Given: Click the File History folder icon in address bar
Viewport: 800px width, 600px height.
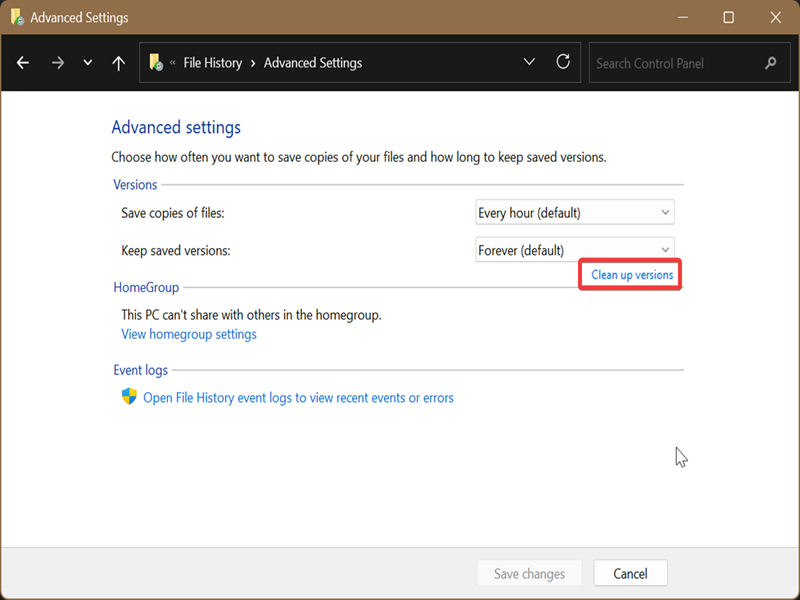Looking at the screenshot, I should pyautogui.click(x=156, y=63).
